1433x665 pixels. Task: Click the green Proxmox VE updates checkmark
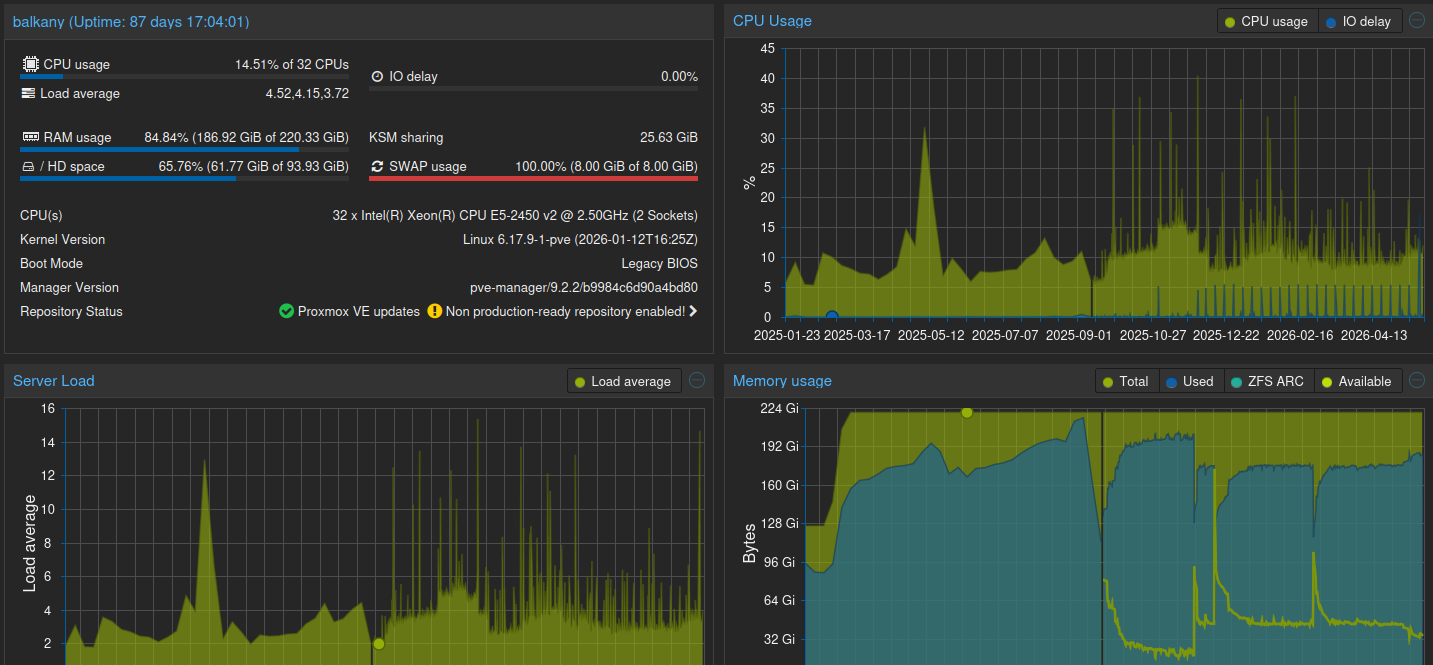pos(286,311)
